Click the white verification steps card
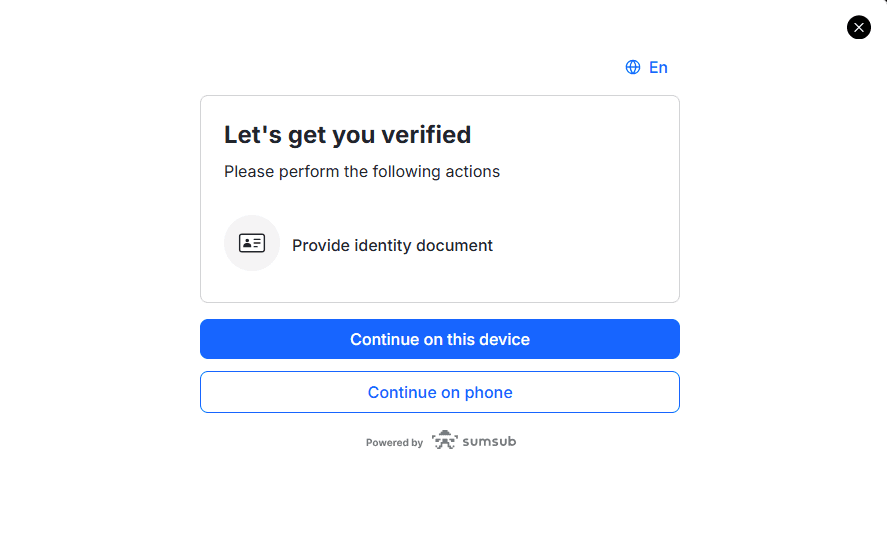The width and height of the screenshot is (887, 538). (440, 199)
